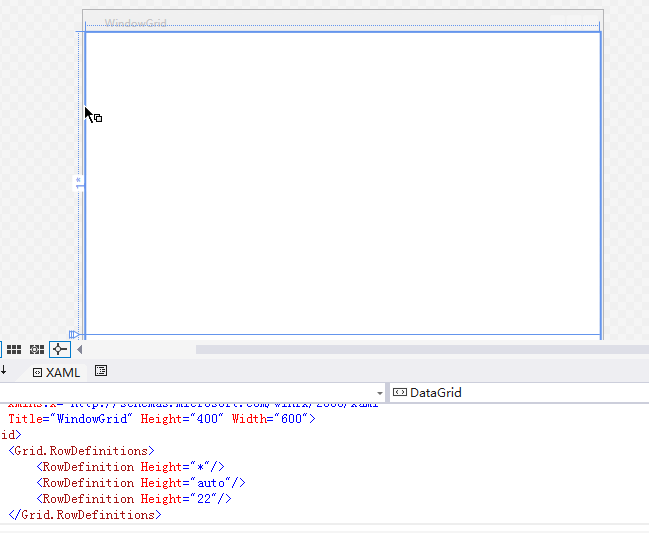
Task: Click the left scroll arrow of designer
Action: tap(80, 349)
